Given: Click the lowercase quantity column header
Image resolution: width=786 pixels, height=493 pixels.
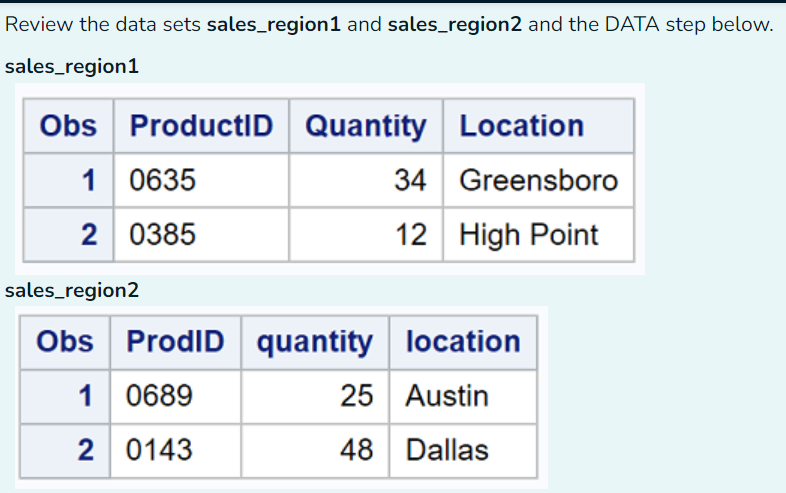Looking at the screenshot, I should coord(315,342).
